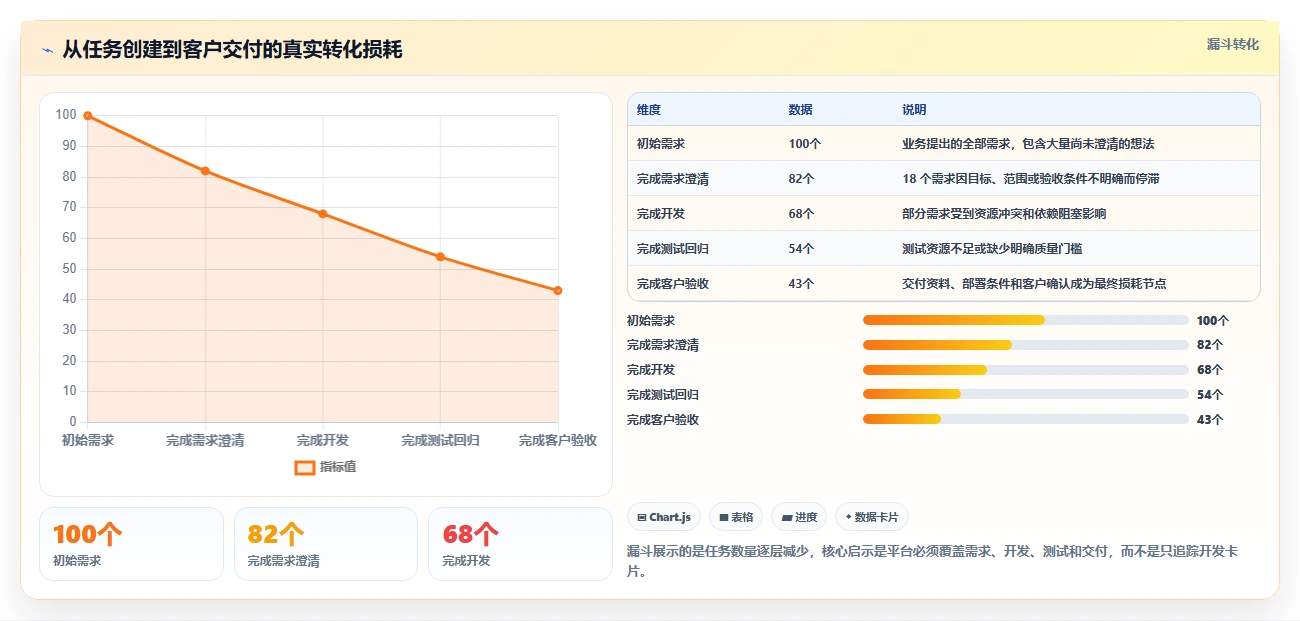Click the description 测试资源不足或缺少明确质量门槛
Image resolution: width=1300 pixels, height=621 pixels.
(992, 249)
